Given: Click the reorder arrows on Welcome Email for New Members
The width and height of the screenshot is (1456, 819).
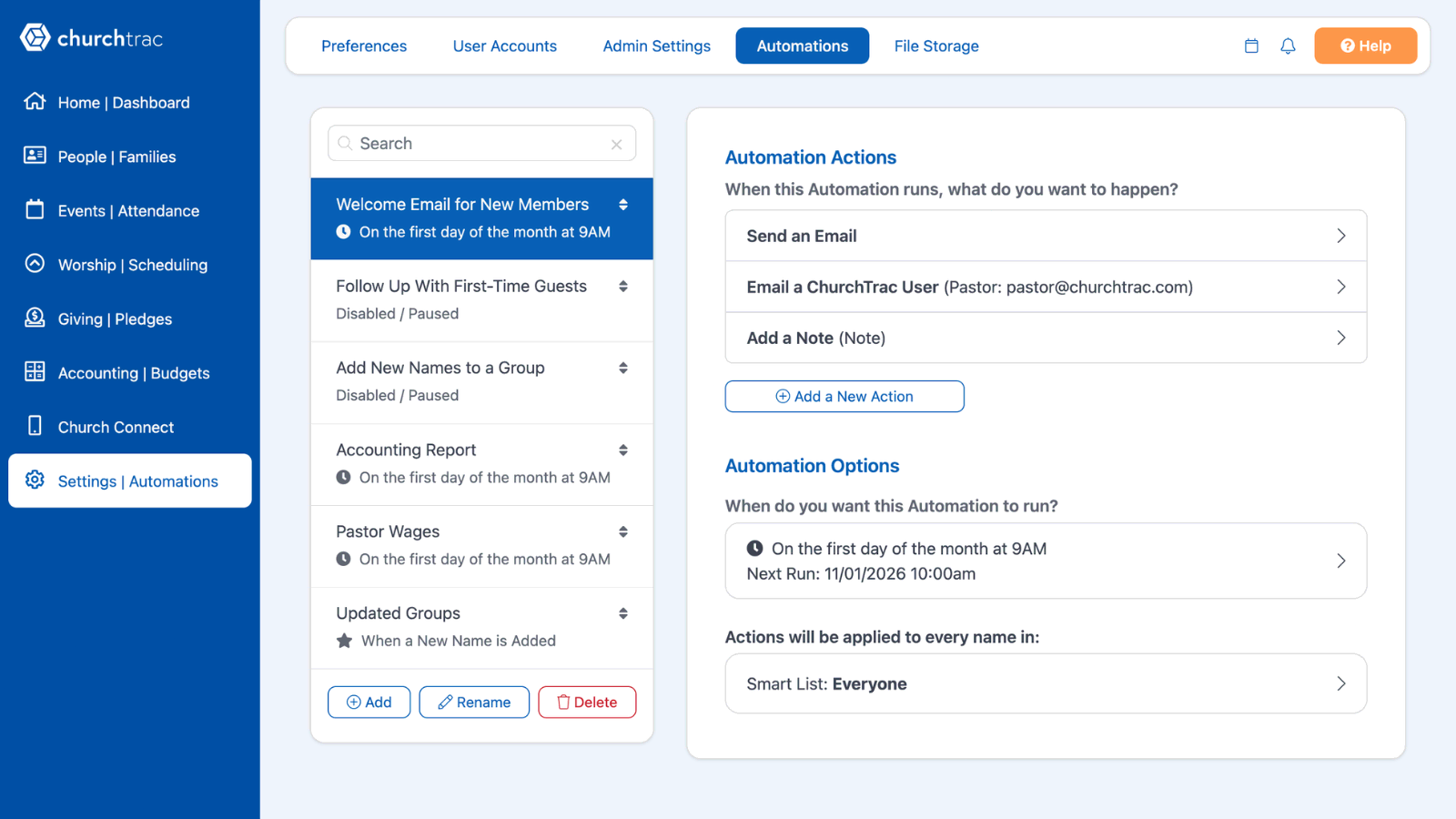Looking at the screenshot, I should (x=623, y=205).
